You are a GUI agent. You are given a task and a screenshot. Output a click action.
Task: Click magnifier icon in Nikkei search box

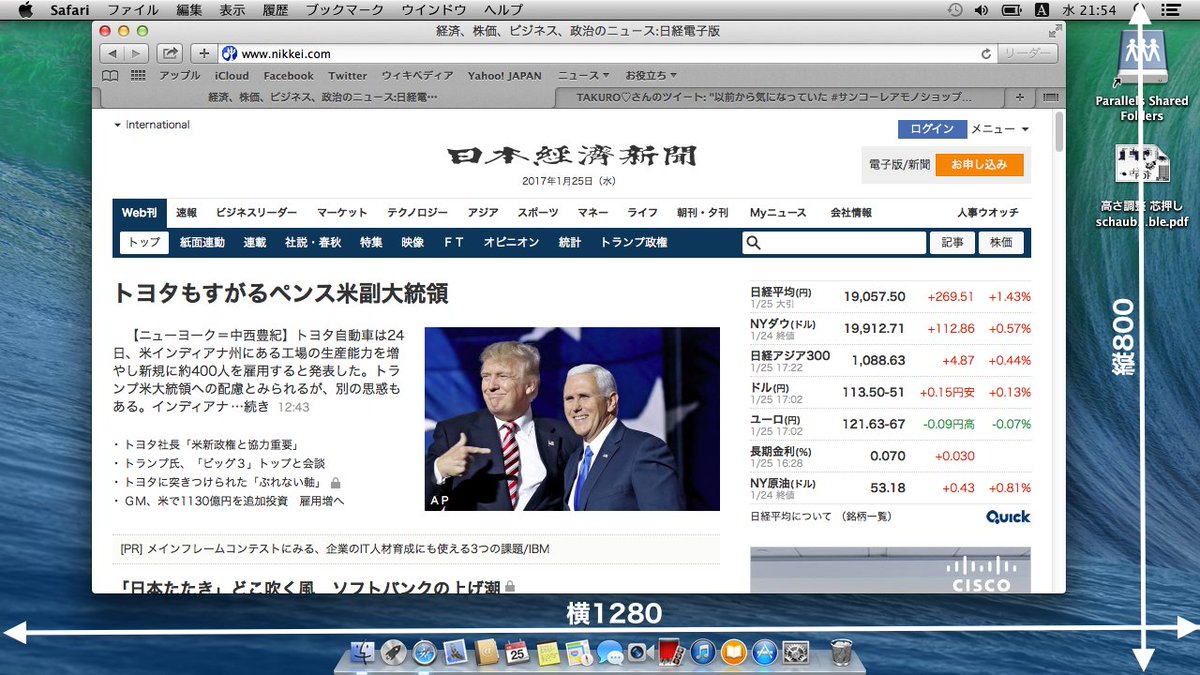754,242
